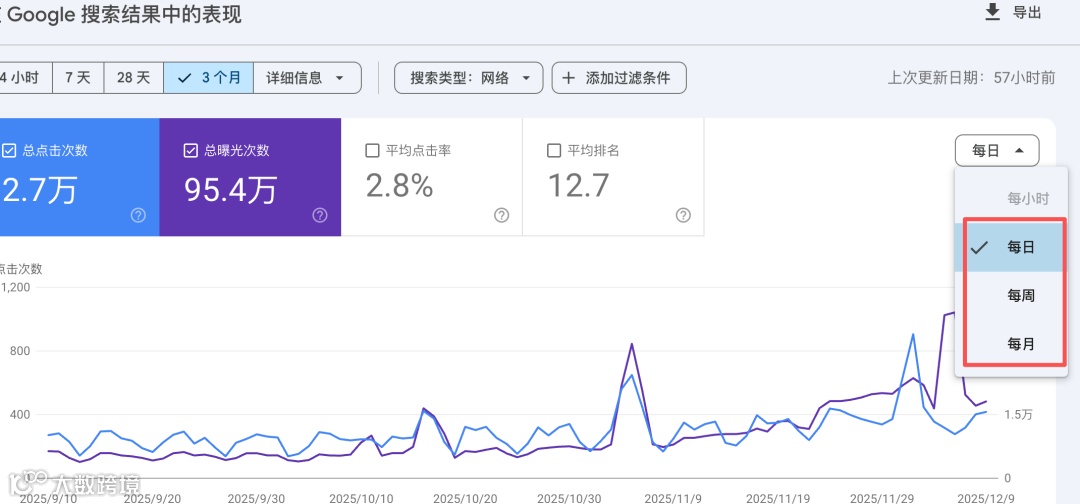This screenshot has width=1080, height=504.
Task: Click 添加过滤条件 button
Action: tap(619, 78)
